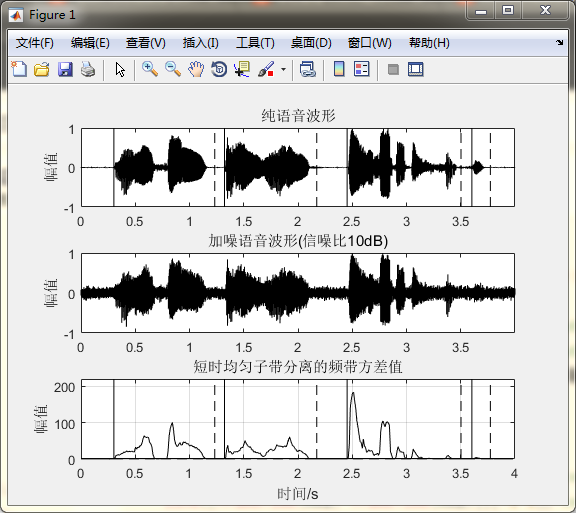
Task: Click the Hide Plot Tools icon
Action: [x=393, y=69]
